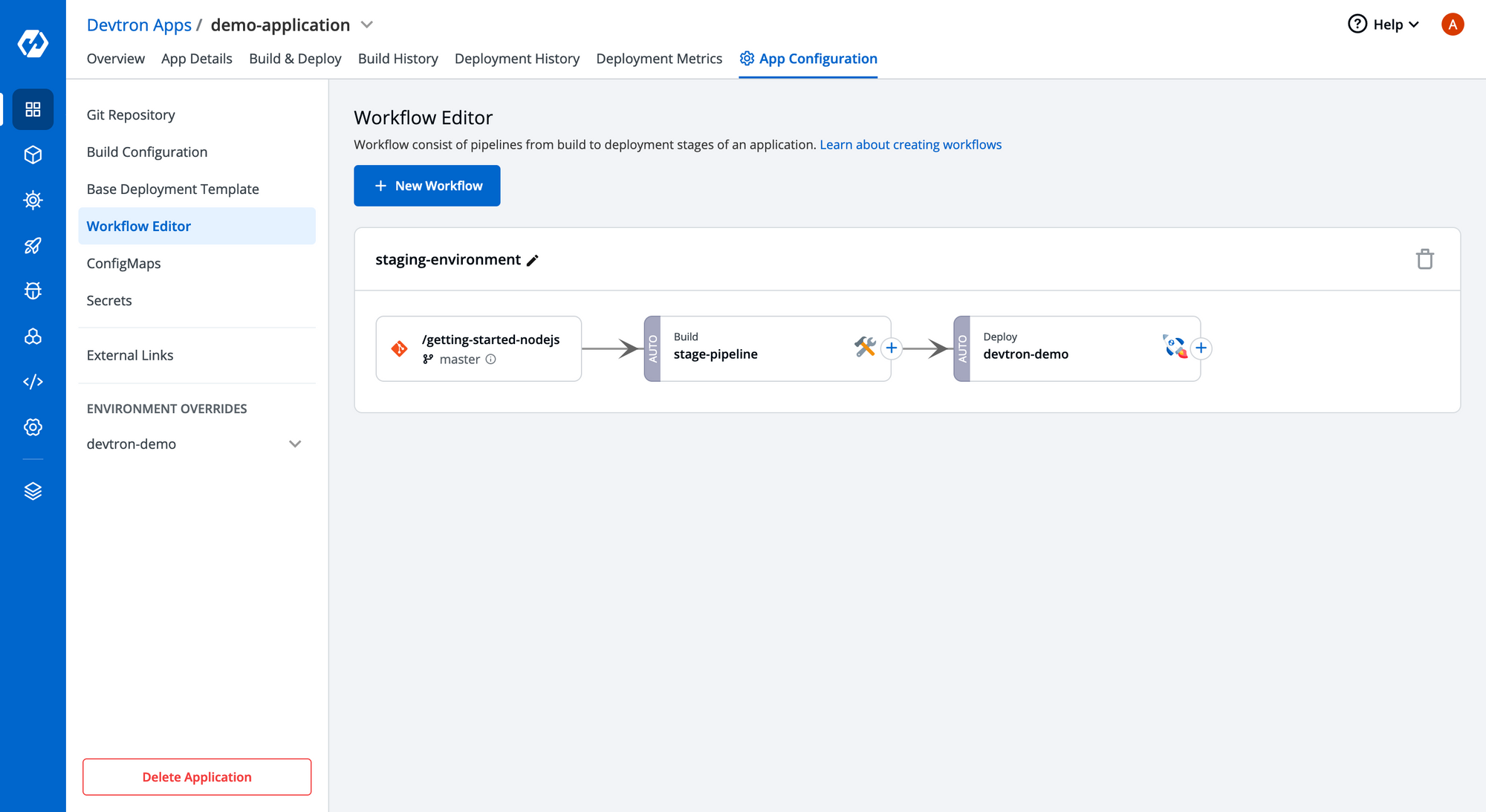Delete the staging-environment workflow via trash icon
The image size is (1486, 812).
(1424, 259)
